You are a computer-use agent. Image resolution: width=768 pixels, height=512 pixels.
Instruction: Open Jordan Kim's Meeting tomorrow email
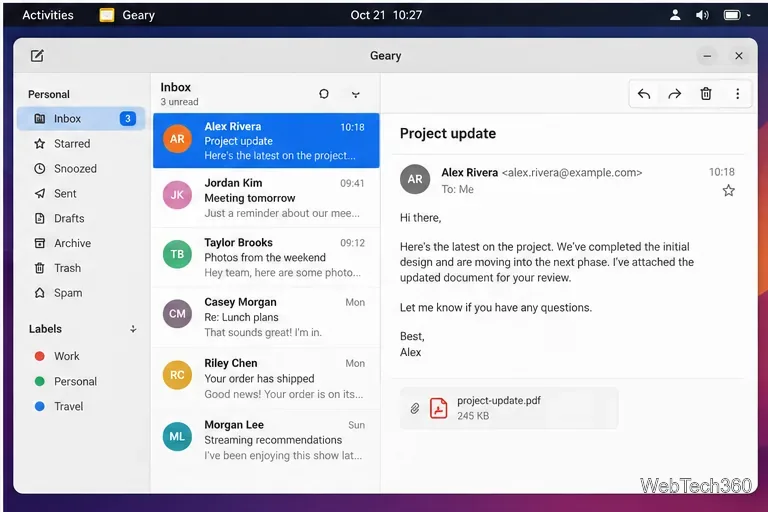click(x=266, y=197)
